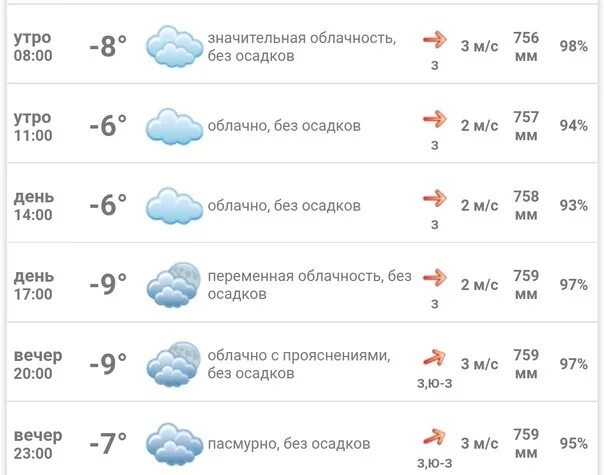
Task: Click the cloud icon for 08:00 forecast
Action: point(174,47)
